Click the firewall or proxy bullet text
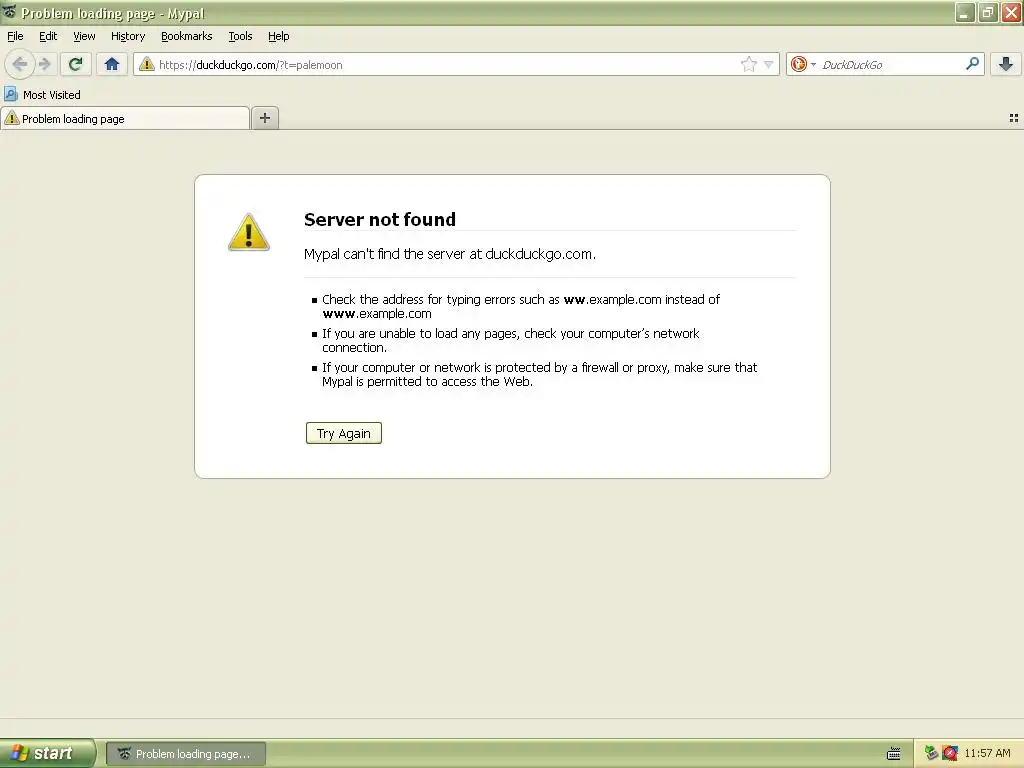 point(539,374)
